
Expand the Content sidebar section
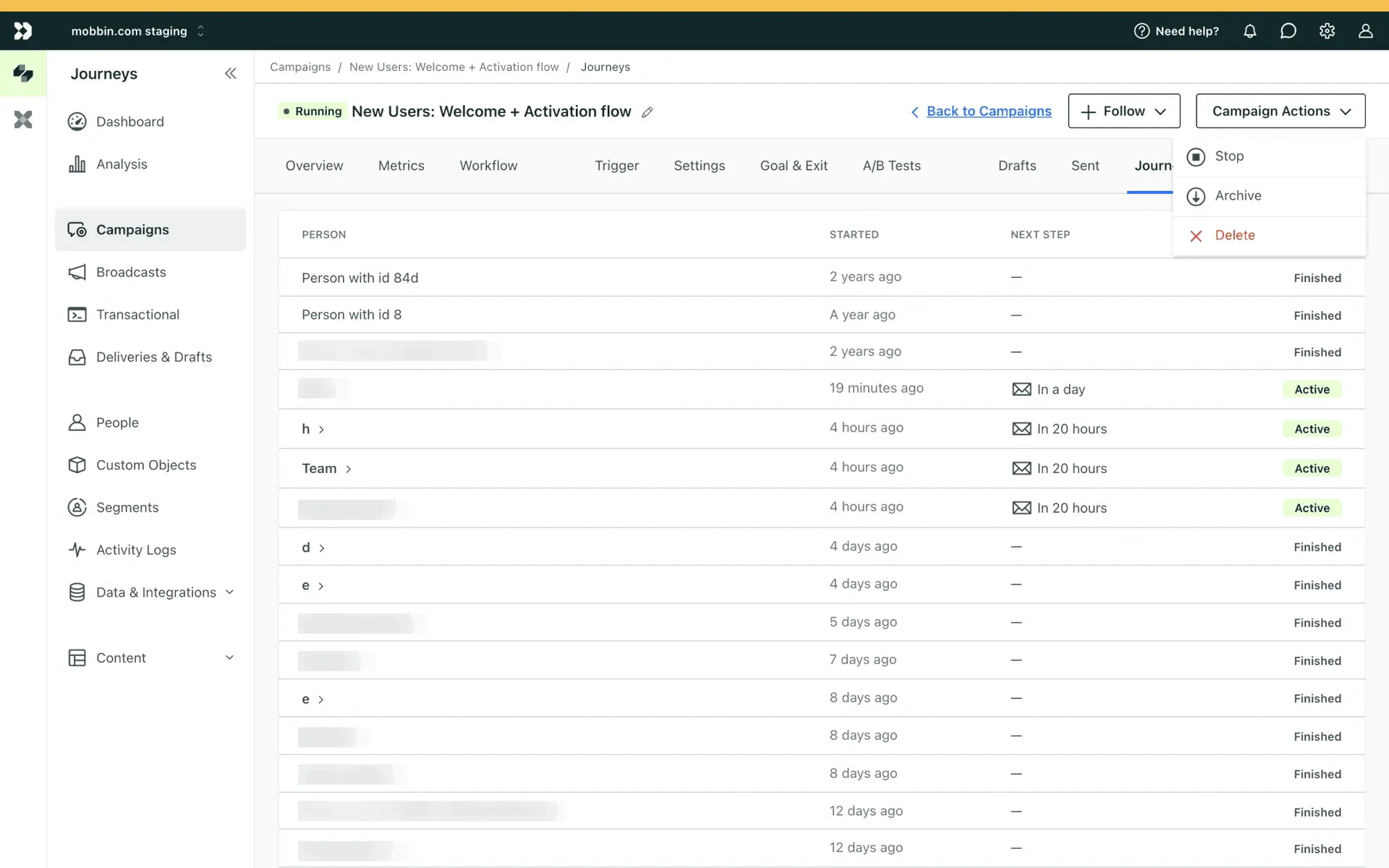click(x=150, y=658)
